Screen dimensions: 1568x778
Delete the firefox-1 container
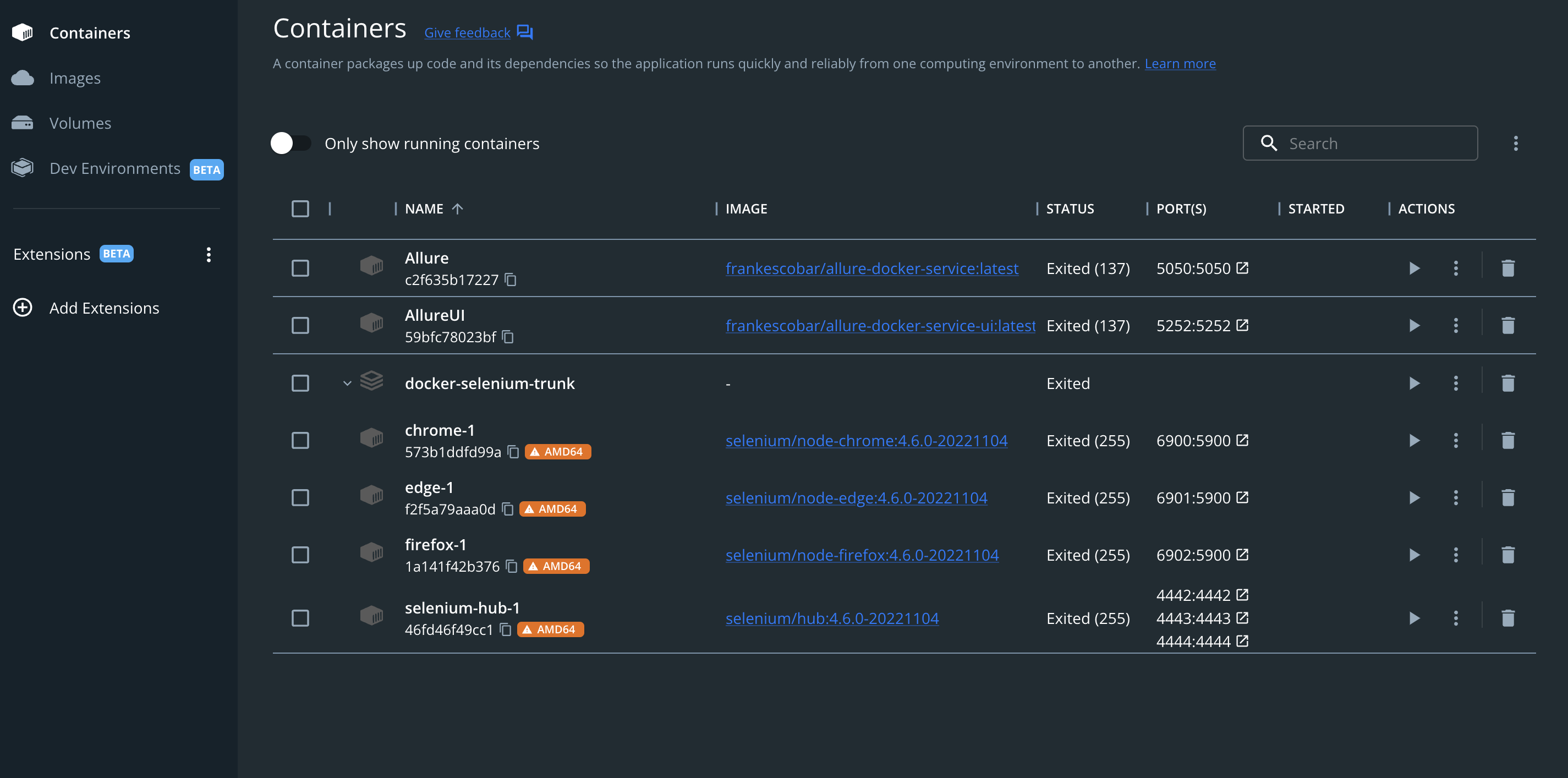(1507, 555)
